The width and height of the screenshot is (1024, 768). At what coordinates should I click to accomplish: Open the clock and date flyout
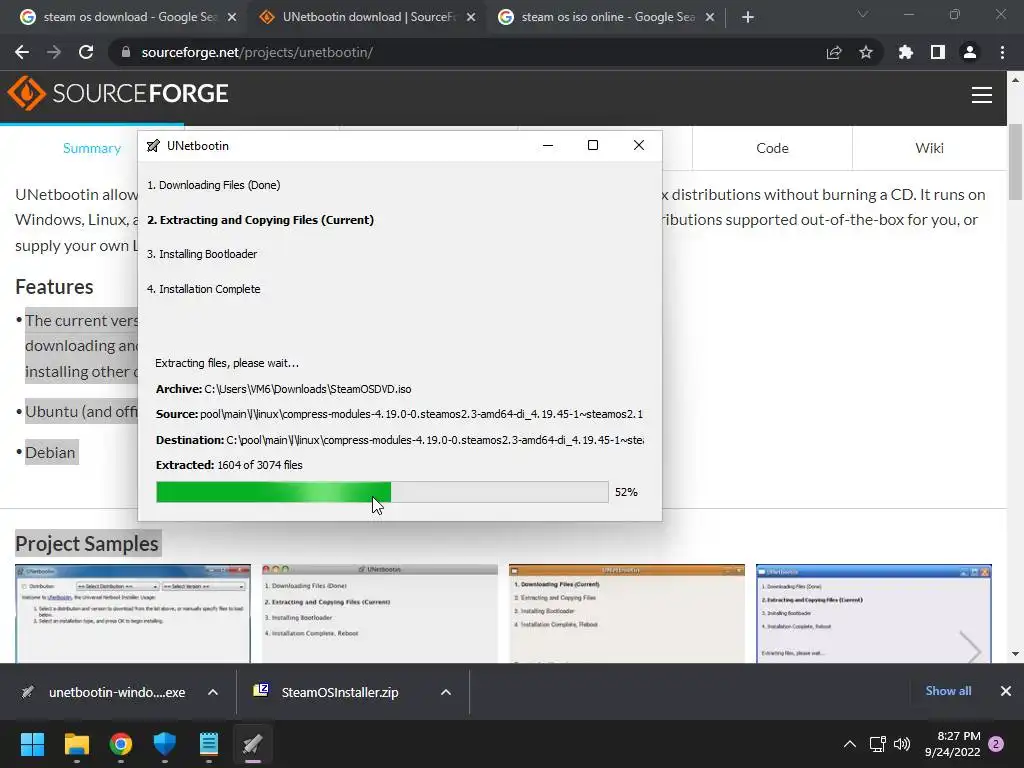[x=952, y=744]
